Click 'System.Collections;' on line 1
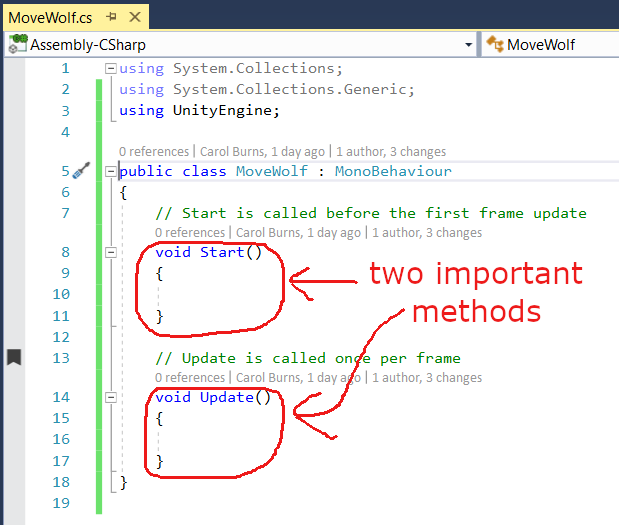The width and height of the screenshot is (619, 525). (258, 69)
